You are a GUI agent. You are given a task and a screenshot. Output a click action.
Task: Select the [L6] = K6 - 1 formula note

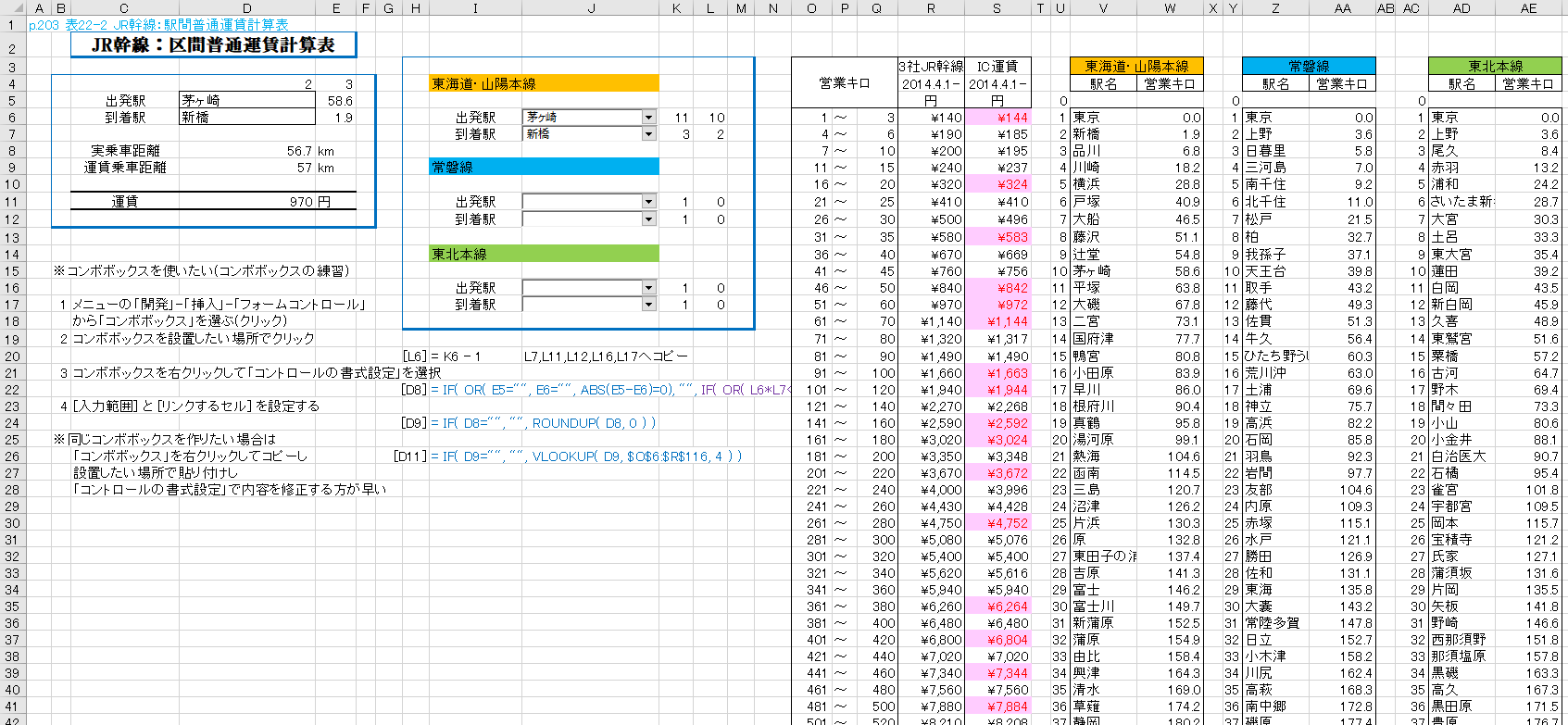(441, 356)
